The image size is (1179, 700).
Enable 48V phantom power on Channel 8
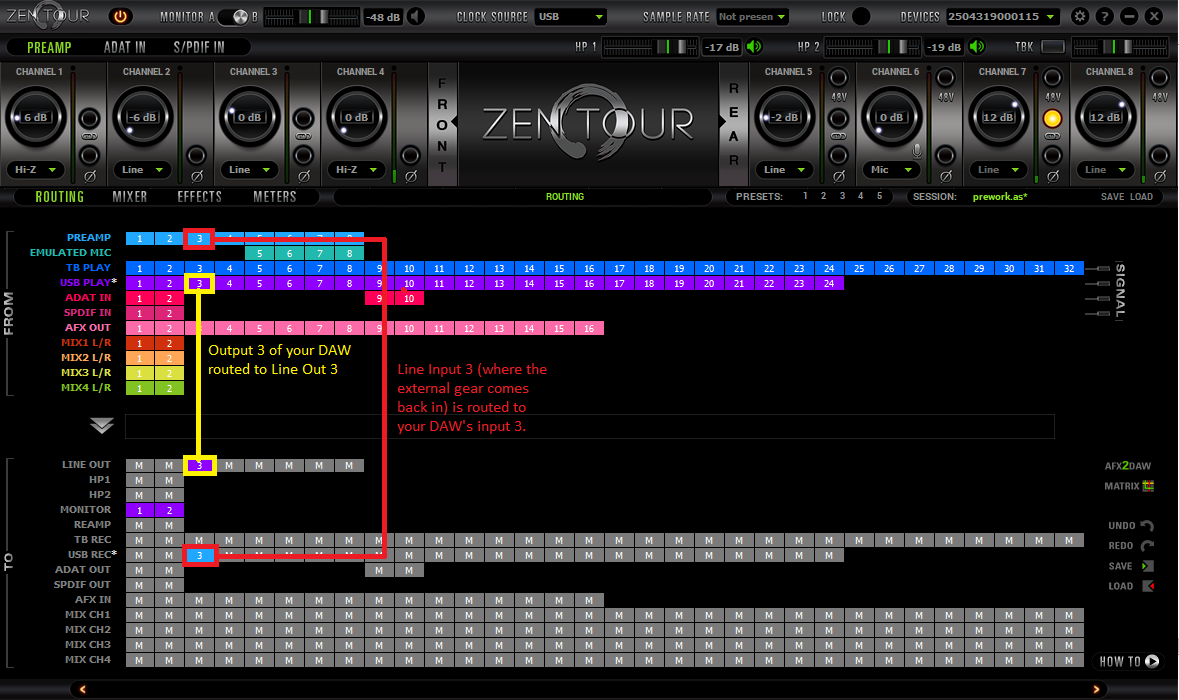coord(1159,77)
